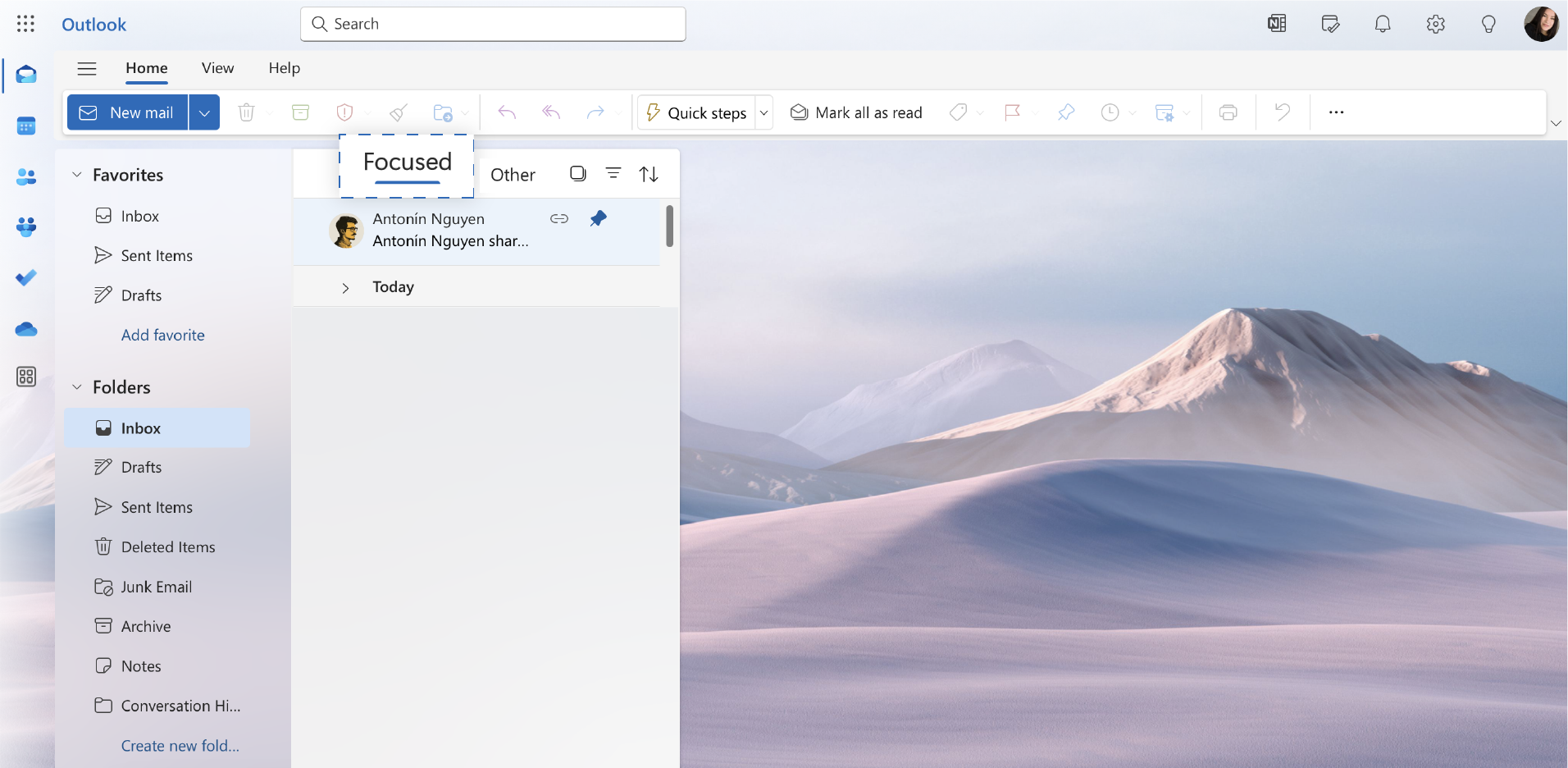Image resolution: width=1568 pixels, height=768 pixels.
Task: Click the Print icon
Action: click(x=1228, y=112)
